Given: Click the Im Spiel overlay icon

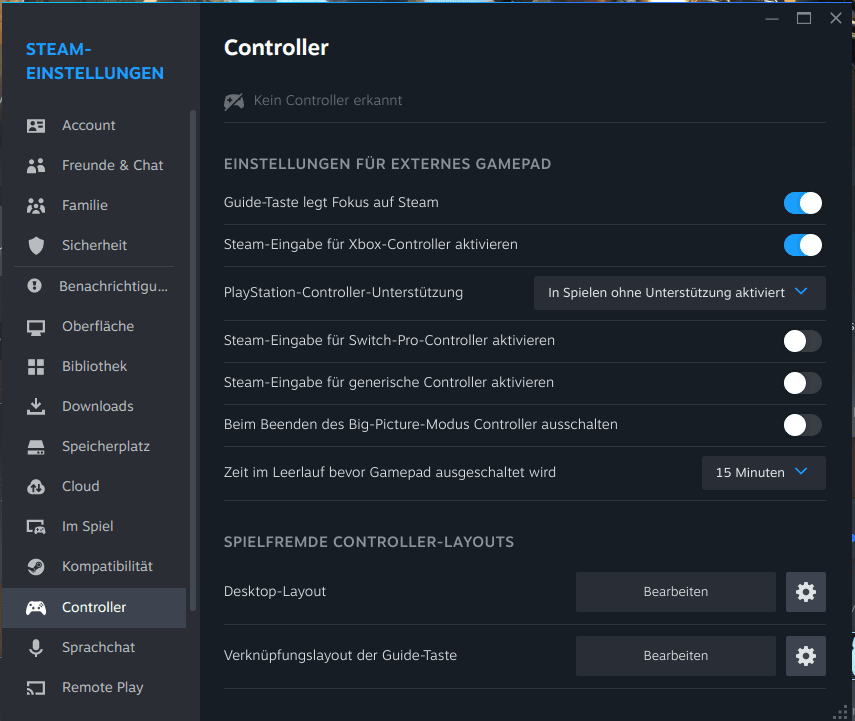Looking at the screenshot, I should click(36, 527).
